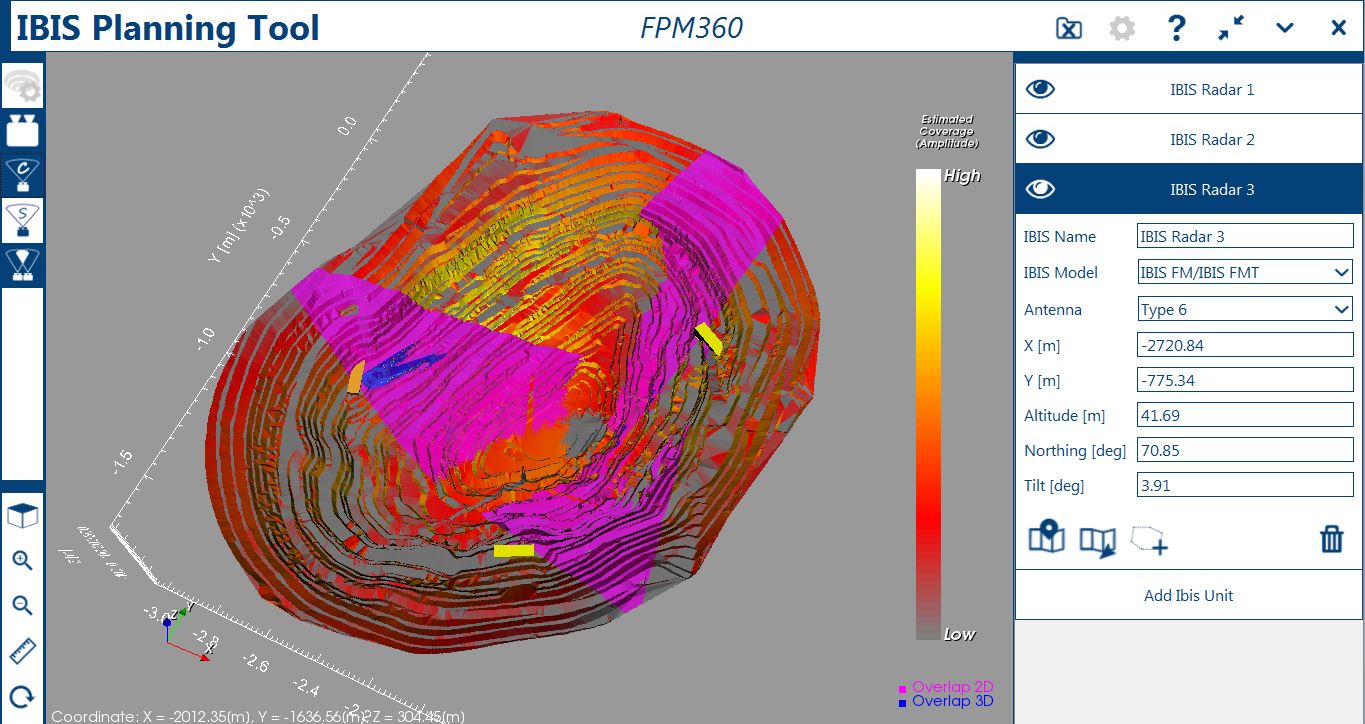Zoom in on the pit model
The image size is (1365, 724).
click(x=22, y=560)
